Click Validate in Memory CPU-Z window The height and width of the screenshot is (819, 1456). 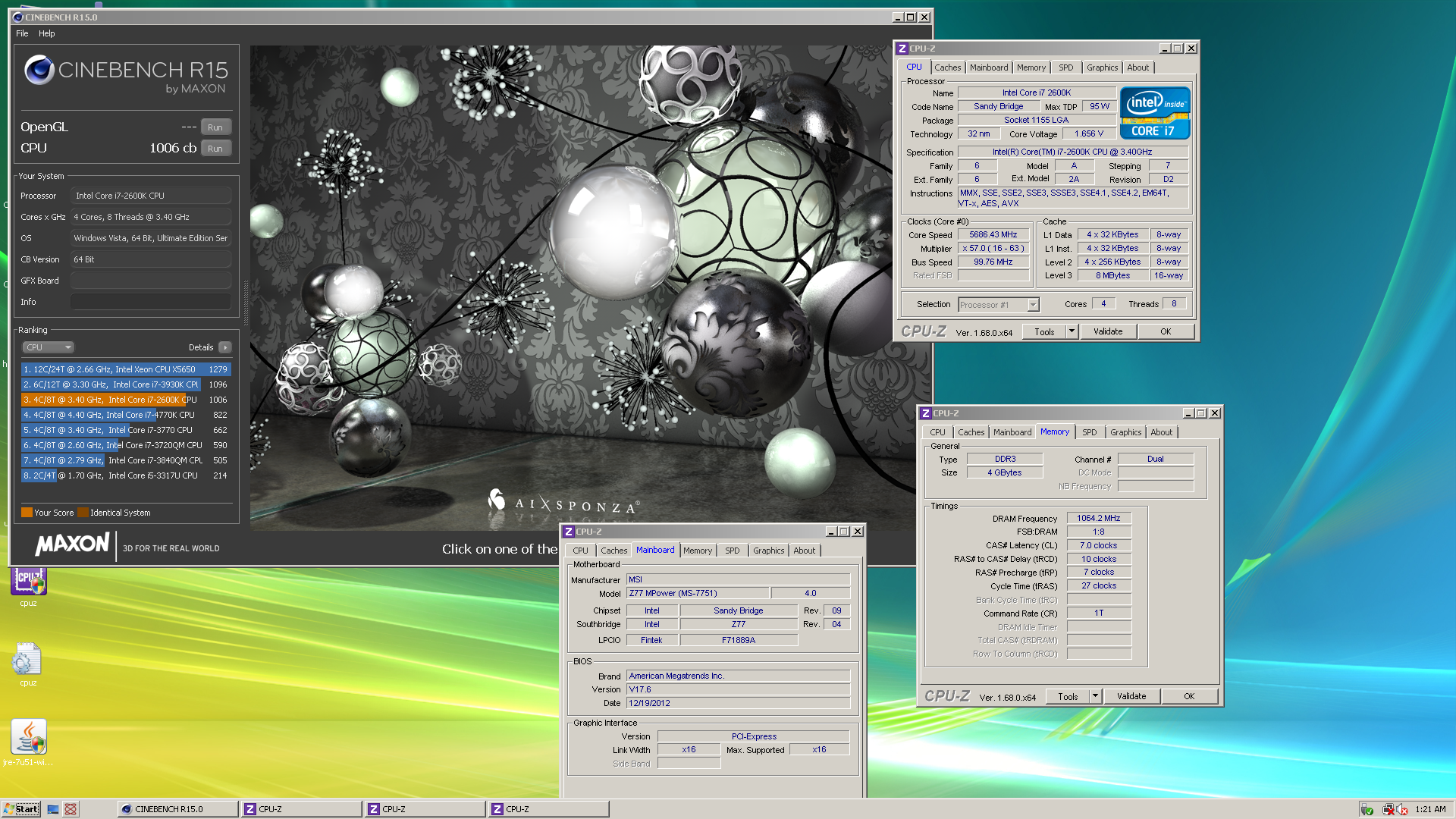[1131, 696]
